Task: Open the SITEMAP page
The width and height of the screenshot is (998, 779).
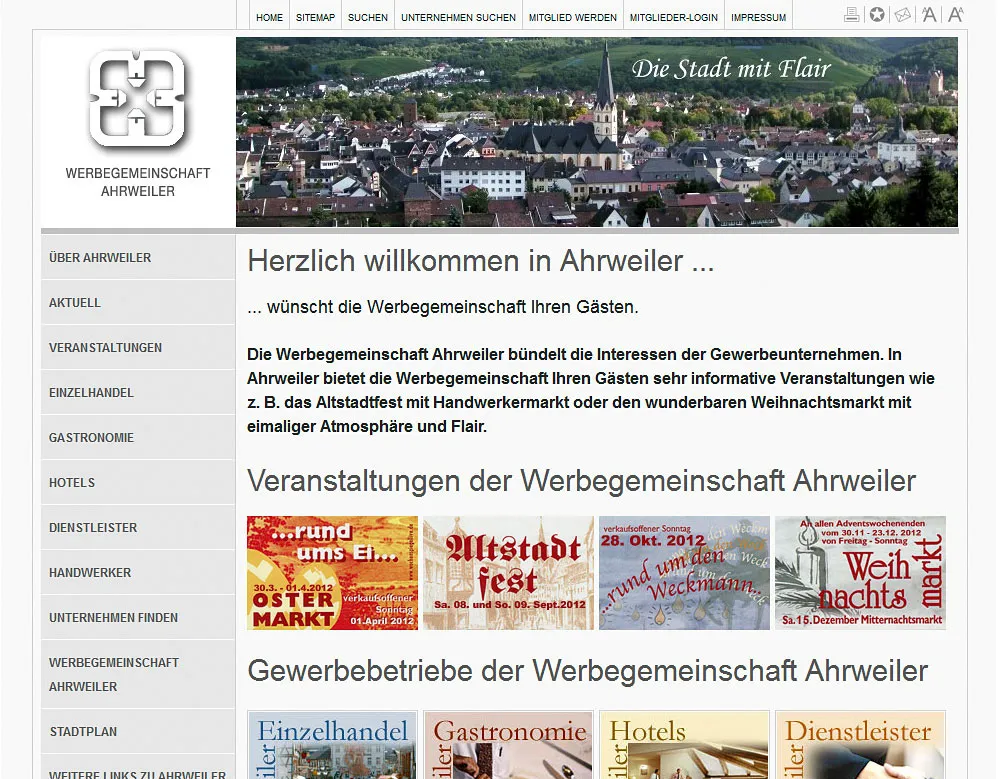Action: 315,16
